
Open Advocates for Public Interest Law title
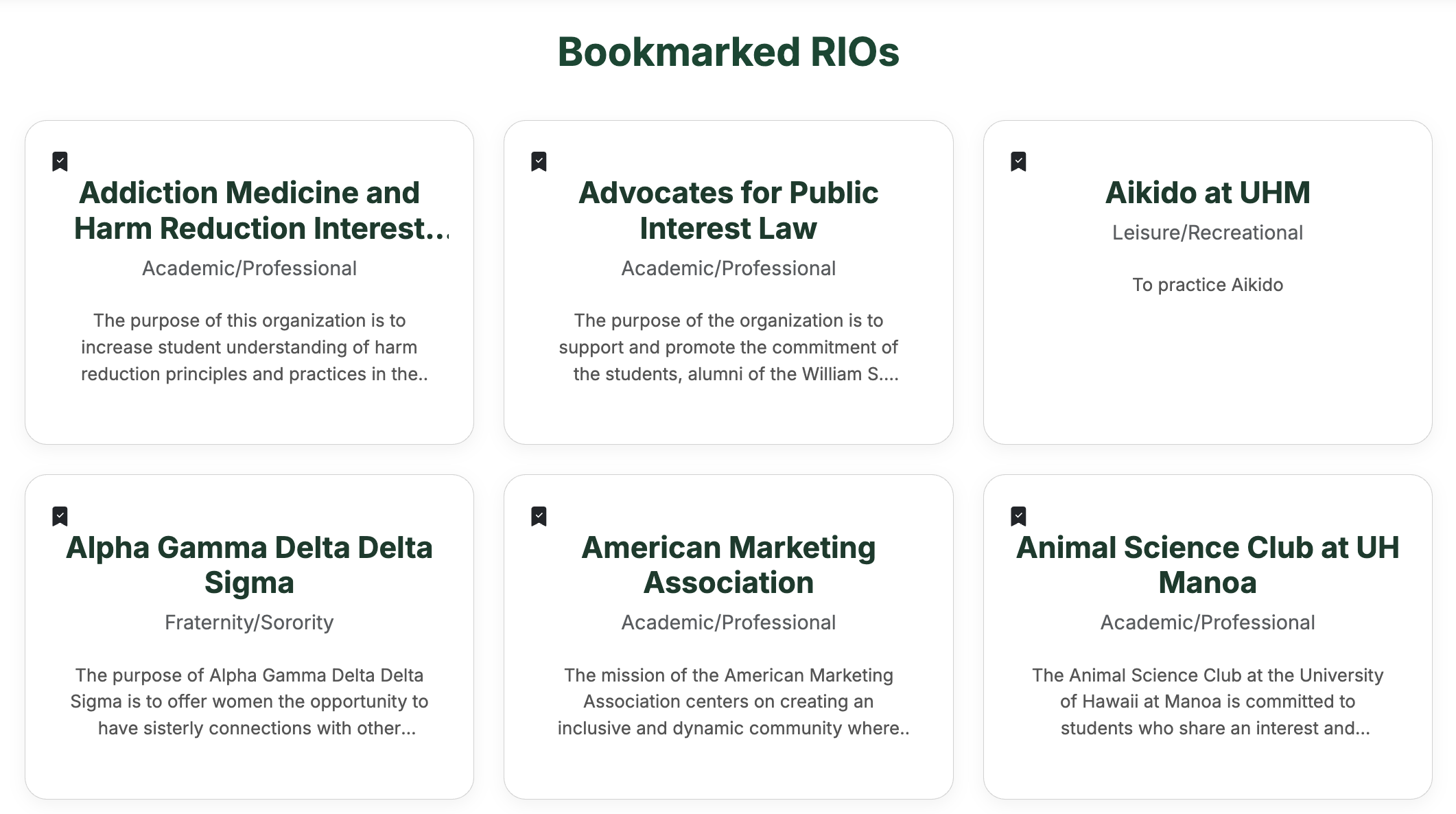(728, 211)
